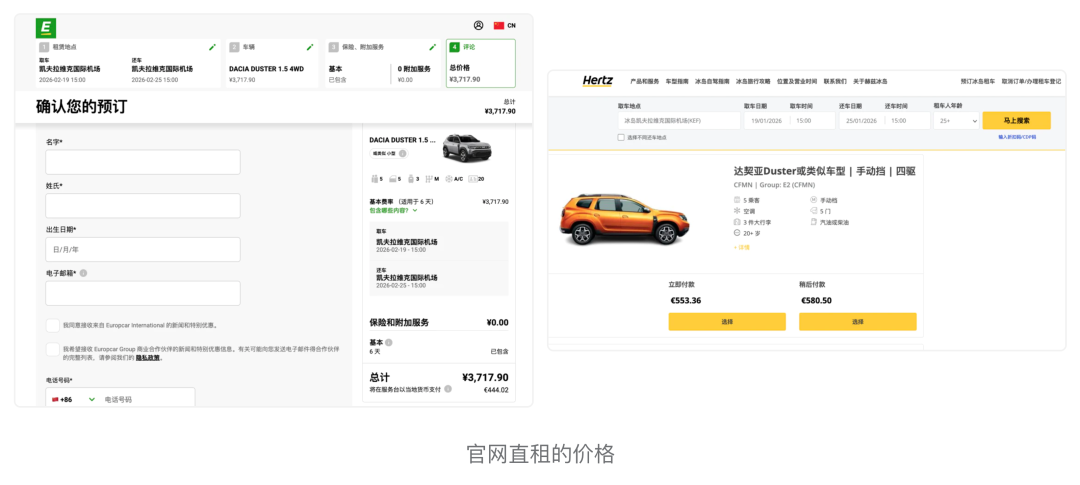1080x485 pixels.
Task: Open Hertz menu 车型指南
Action: pyautogui.click(x=677, y=81)
